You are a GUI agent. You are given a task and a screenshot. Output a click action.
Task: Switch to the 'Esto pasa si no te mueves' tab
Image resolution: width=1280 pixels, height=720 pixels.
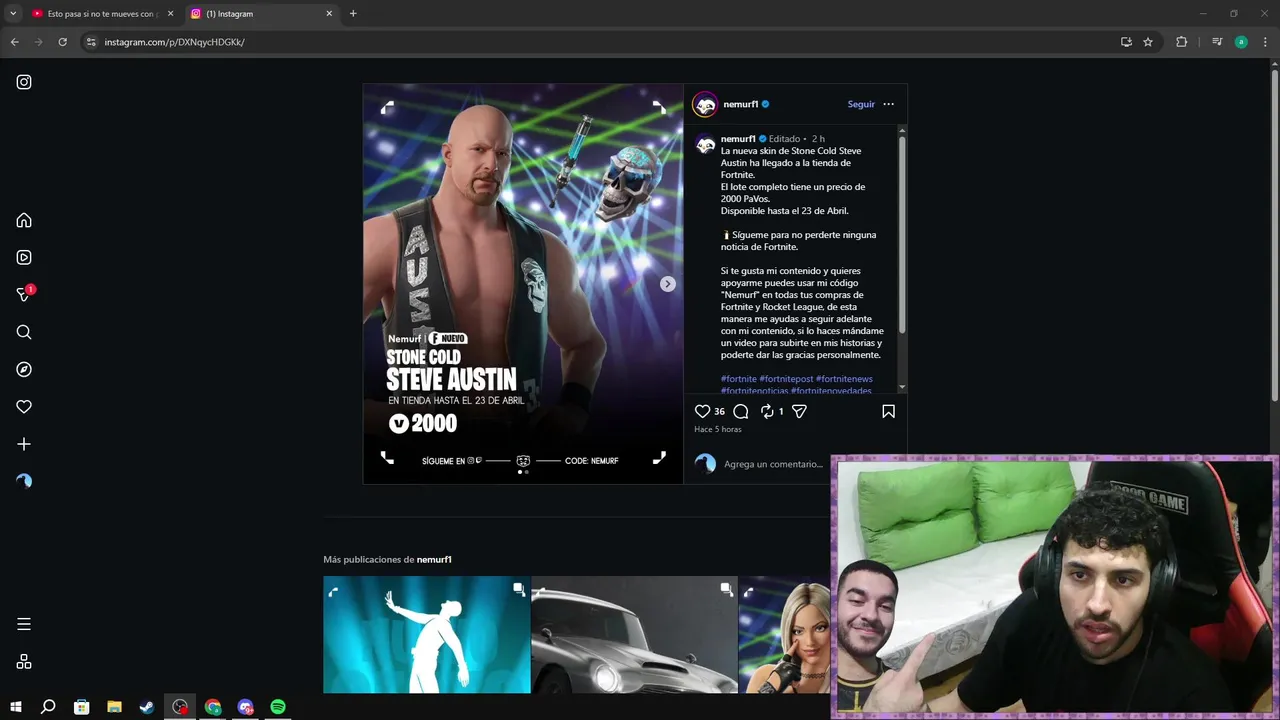point(102,14)
